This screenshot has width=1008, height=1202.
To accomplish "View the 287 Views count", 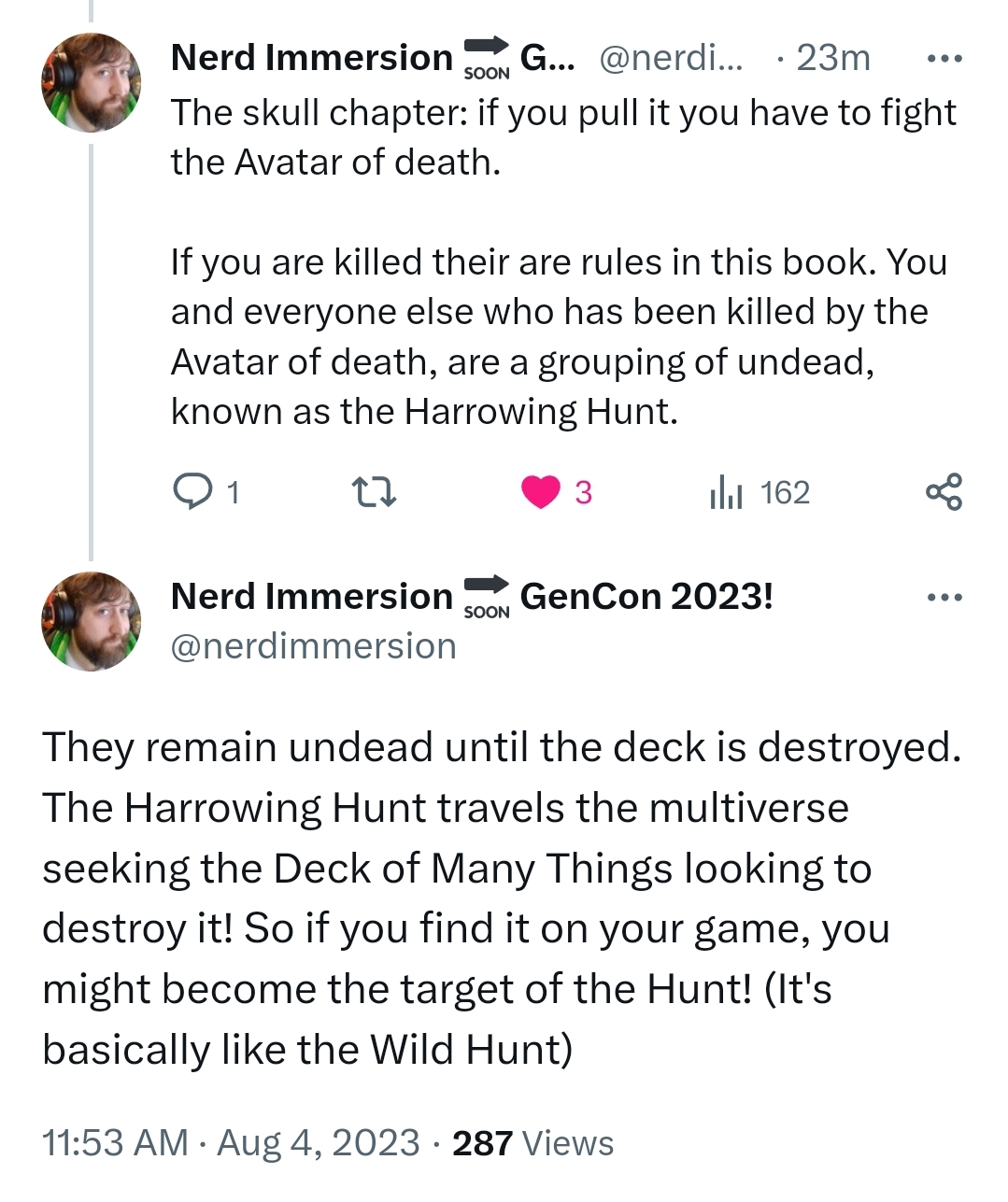I will click(533, 1143).
